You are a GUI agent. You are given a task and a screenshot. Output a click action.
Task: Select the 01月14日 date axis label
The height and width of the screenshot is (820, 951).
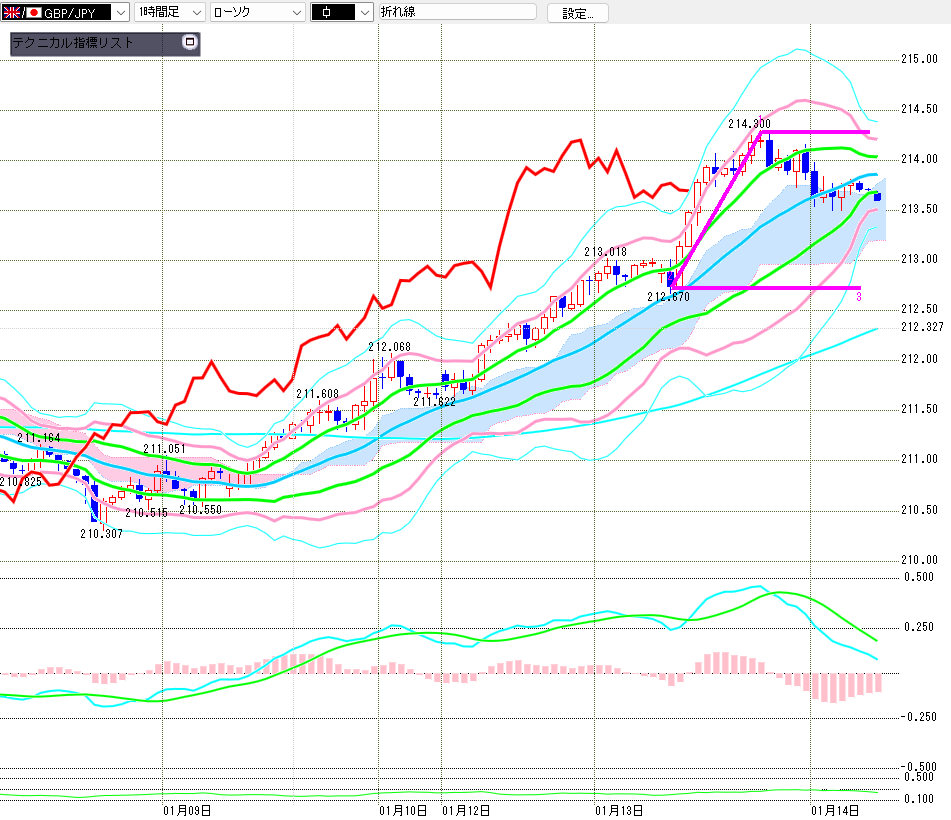(x=834, y=808)
